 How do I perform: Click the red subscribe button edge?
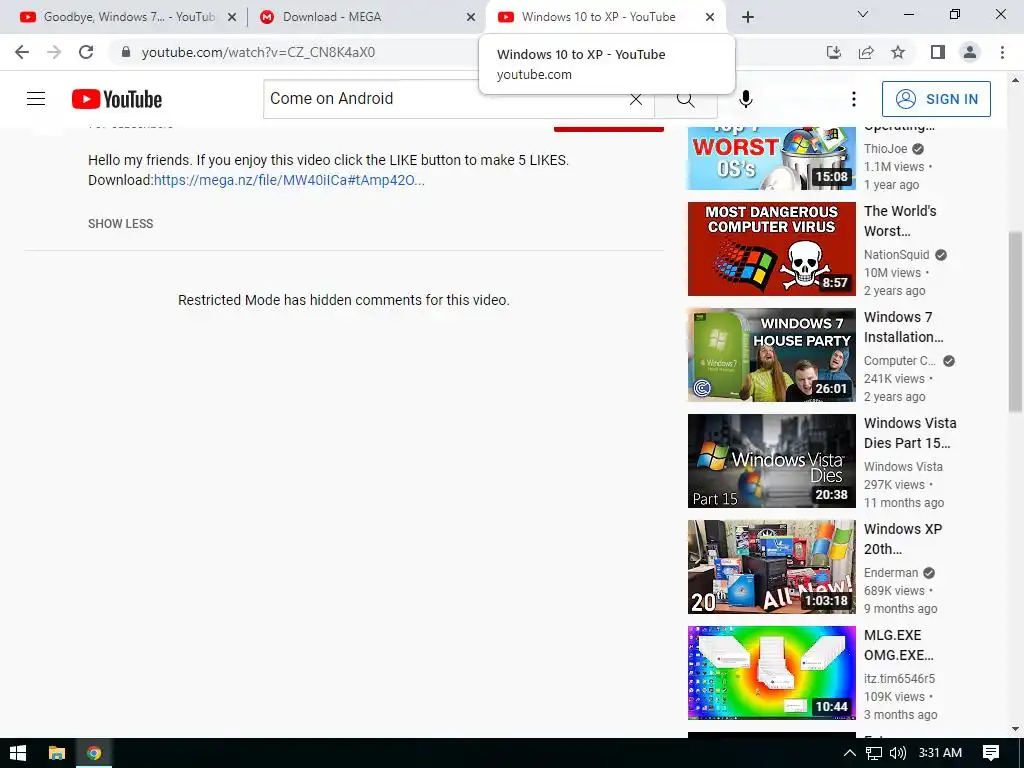click(x=609, y=129)
